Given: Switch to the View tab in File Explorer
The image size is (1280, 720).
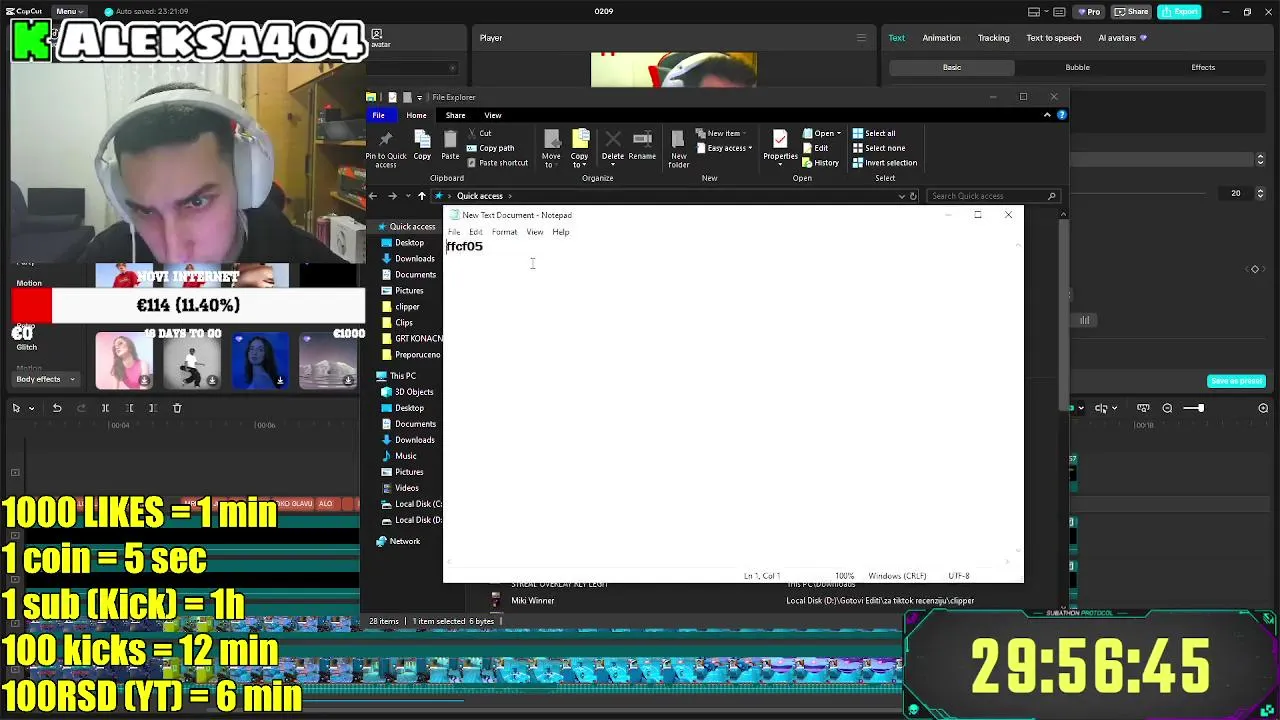Looking at the screenshot, I should 493,115.
